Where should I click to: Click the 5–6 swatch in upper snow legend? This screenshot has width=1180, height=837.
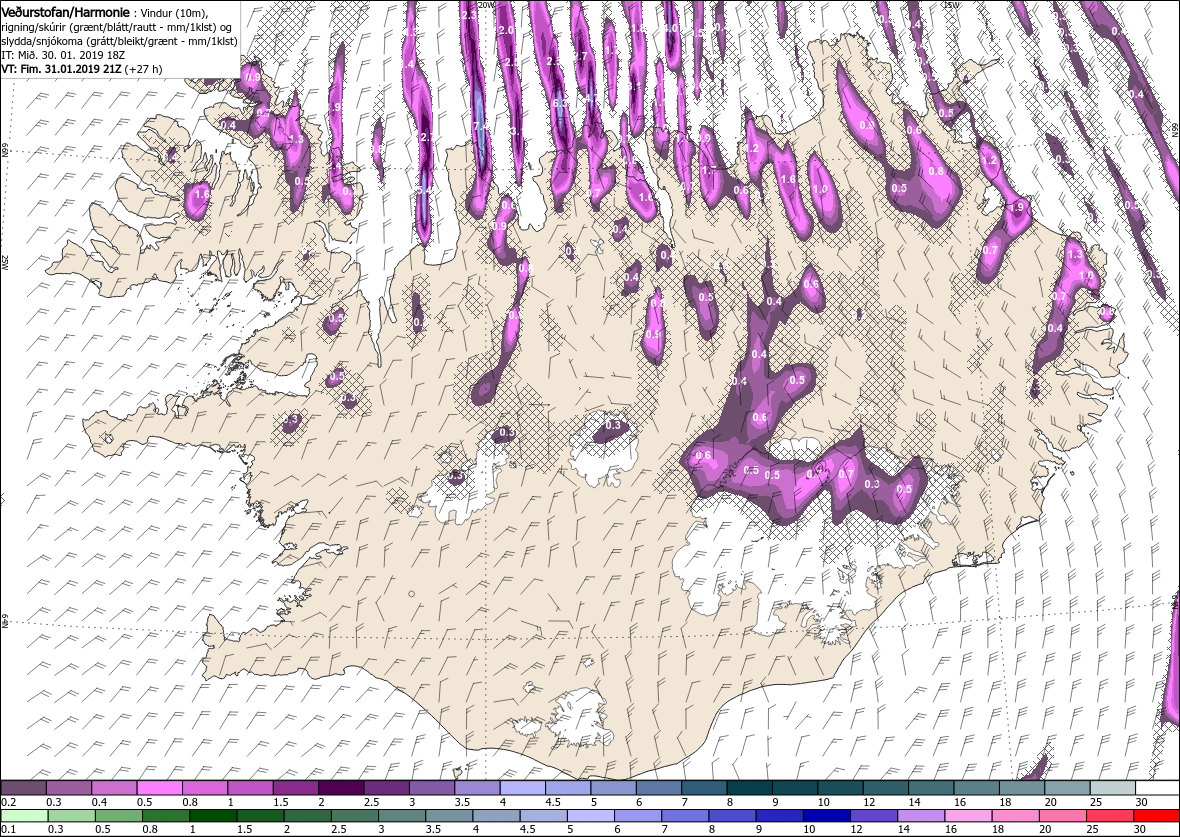tap(613, 788)
